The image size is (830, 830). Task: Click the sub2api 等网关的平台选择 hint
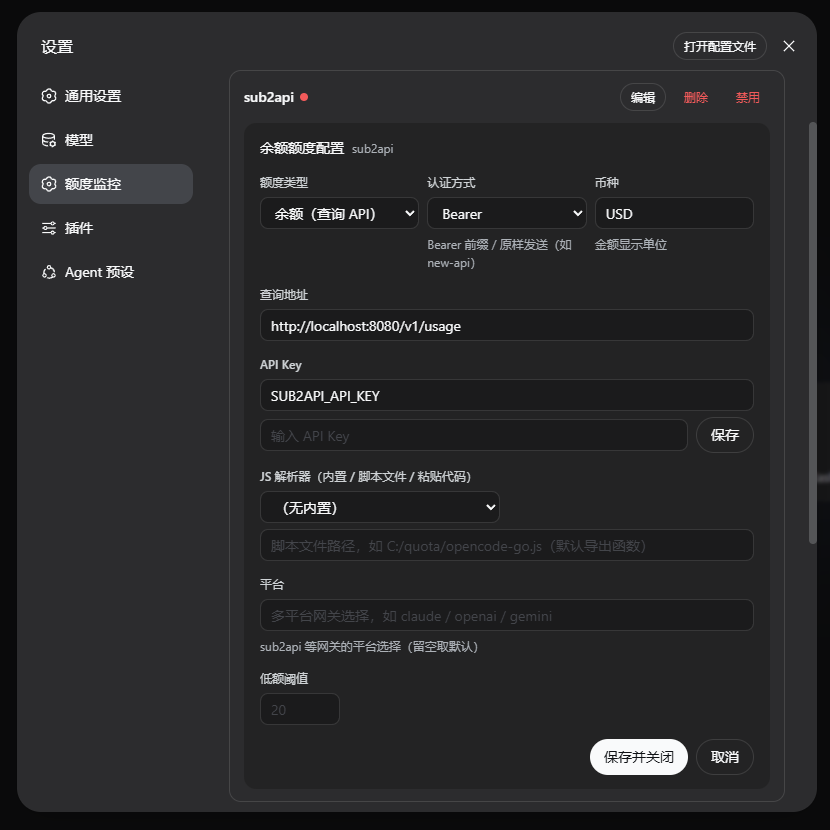pyautogui.click(x=369, y=647)
